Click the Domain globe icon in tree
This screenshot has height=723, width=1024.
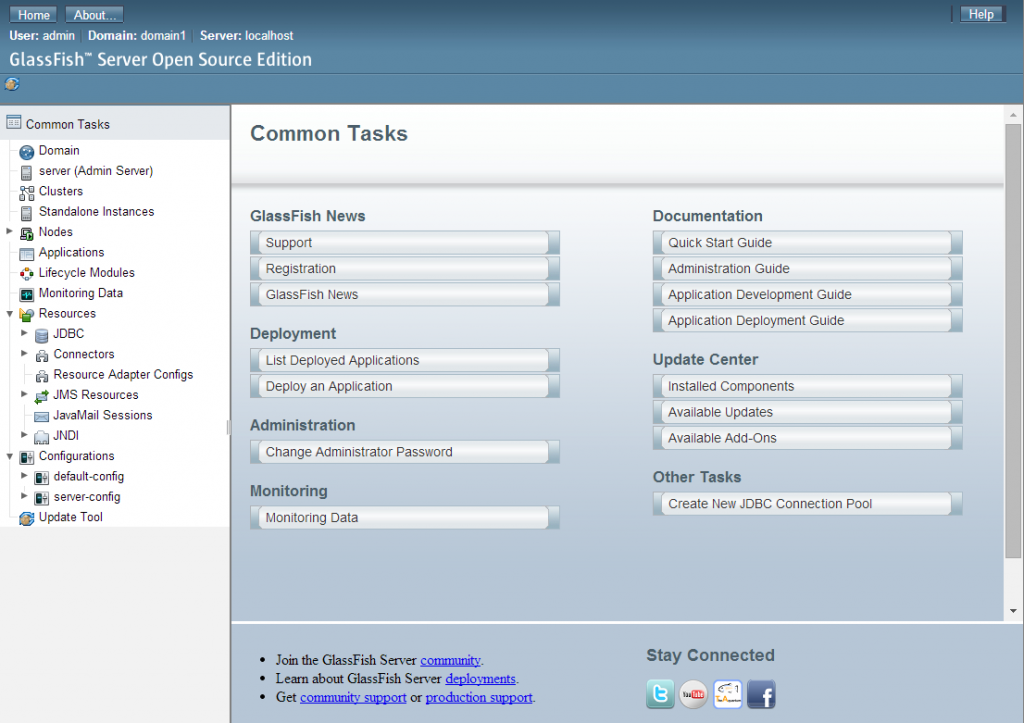[27, 151]
